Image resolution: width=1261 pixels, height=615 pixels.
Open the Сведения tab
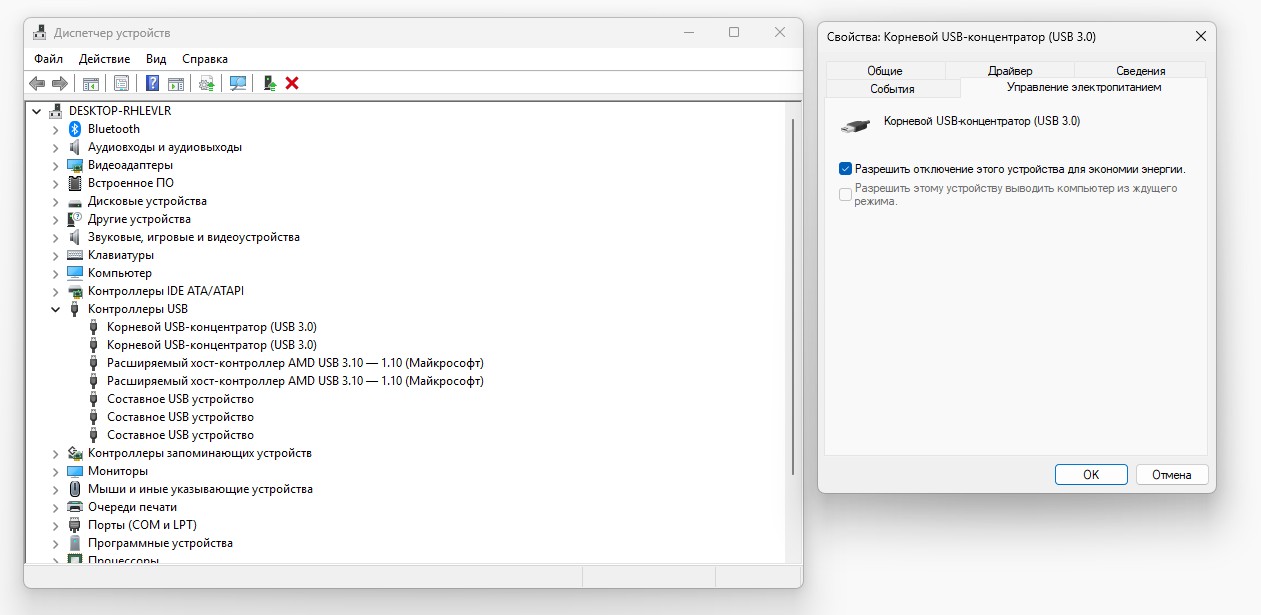[x=1140, y=71]
